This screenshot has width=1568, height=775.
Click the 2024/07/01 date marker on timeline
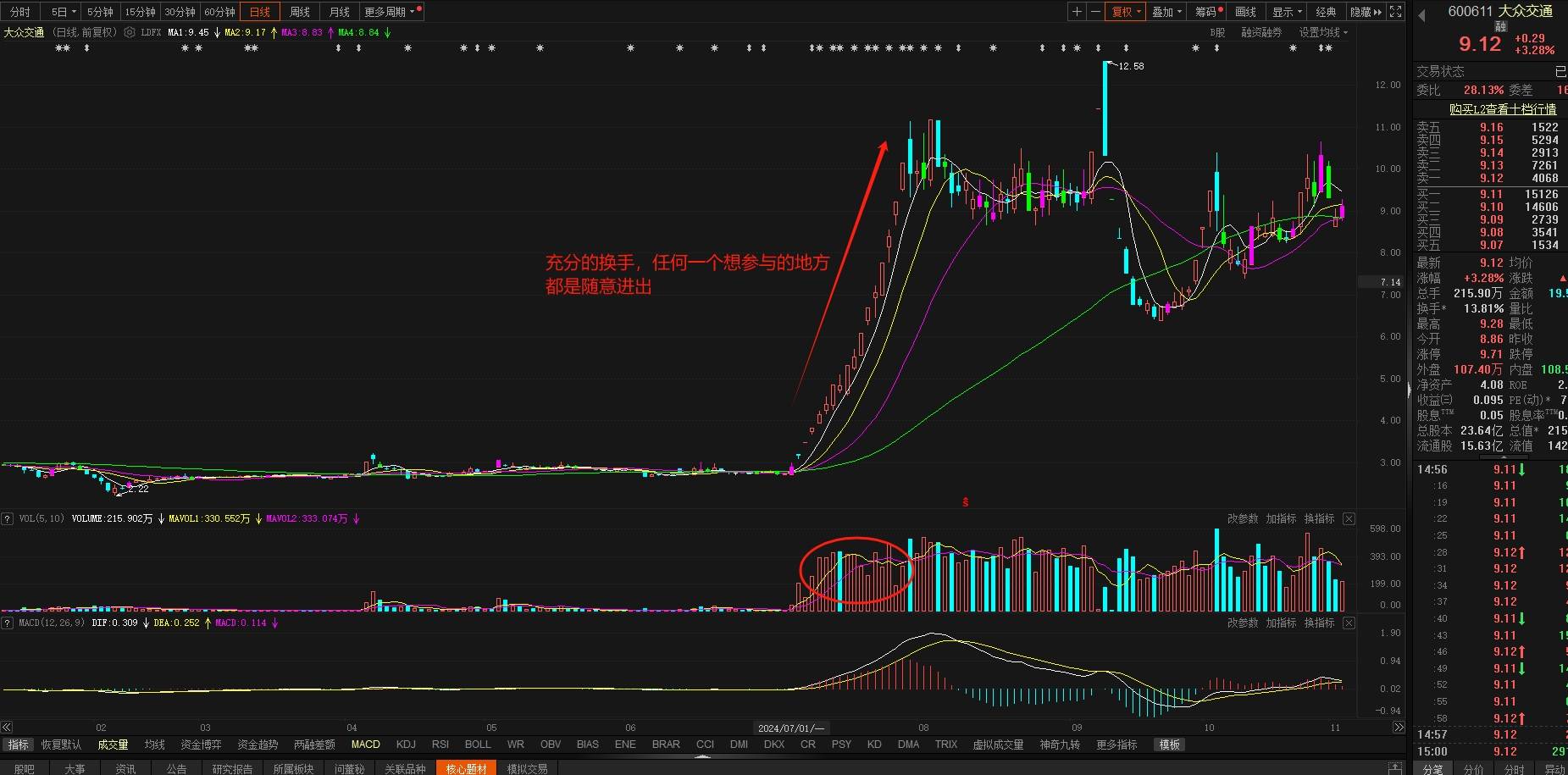[x=791, y=728]
